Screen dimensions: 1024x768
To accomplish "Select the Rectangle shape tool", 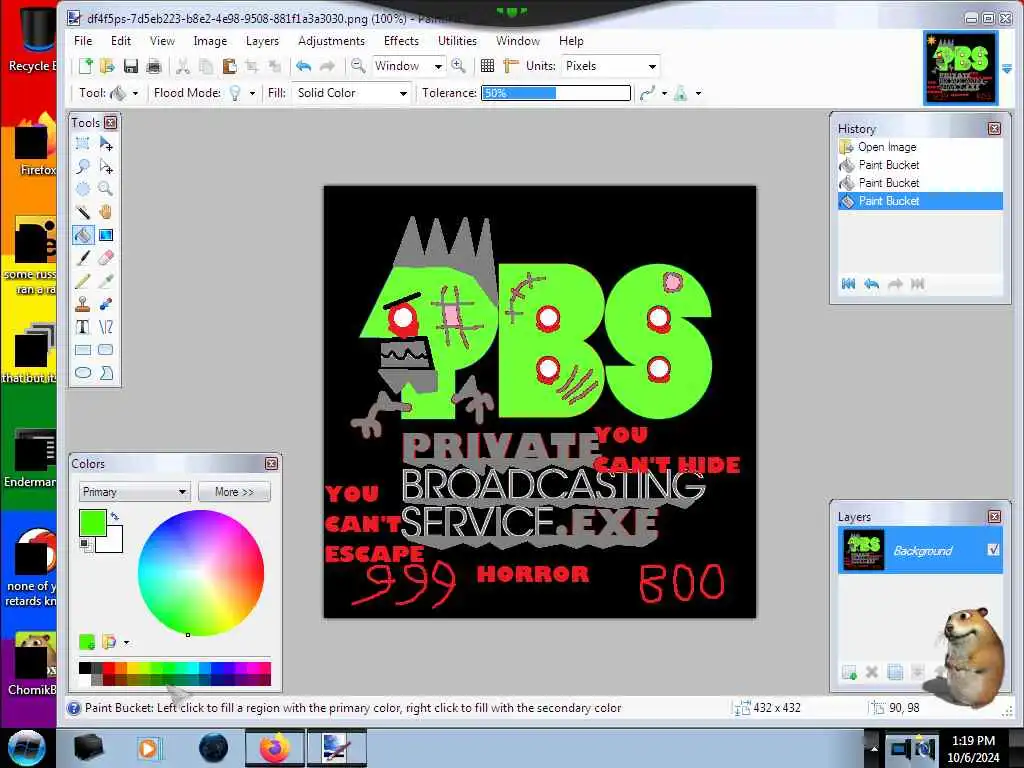I will tap(83, 350).
